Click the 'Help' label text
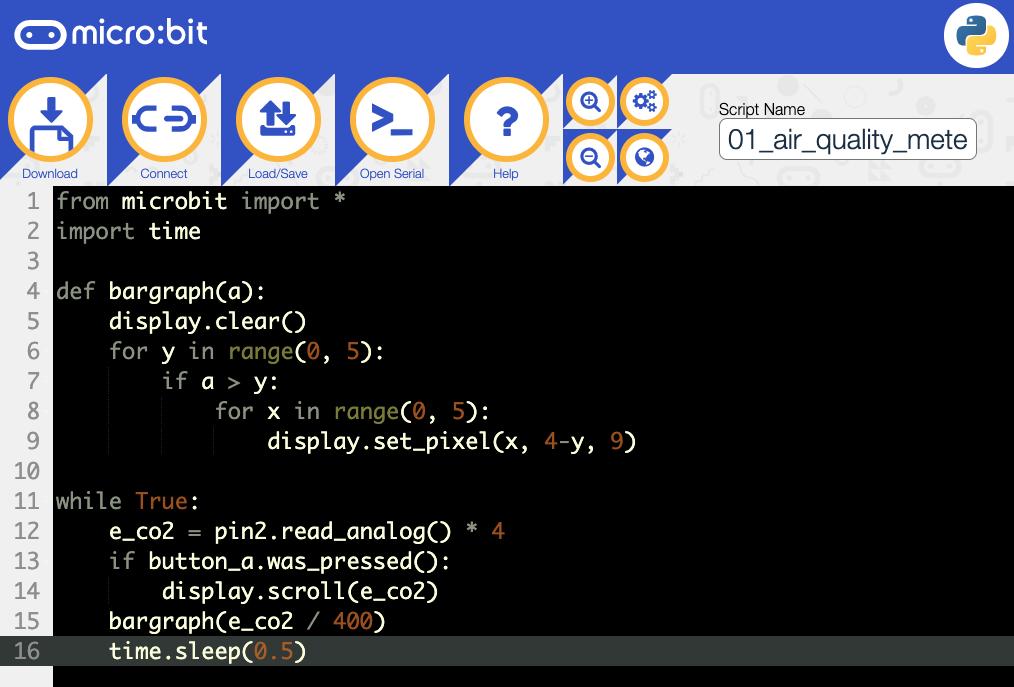 (506, 173)
